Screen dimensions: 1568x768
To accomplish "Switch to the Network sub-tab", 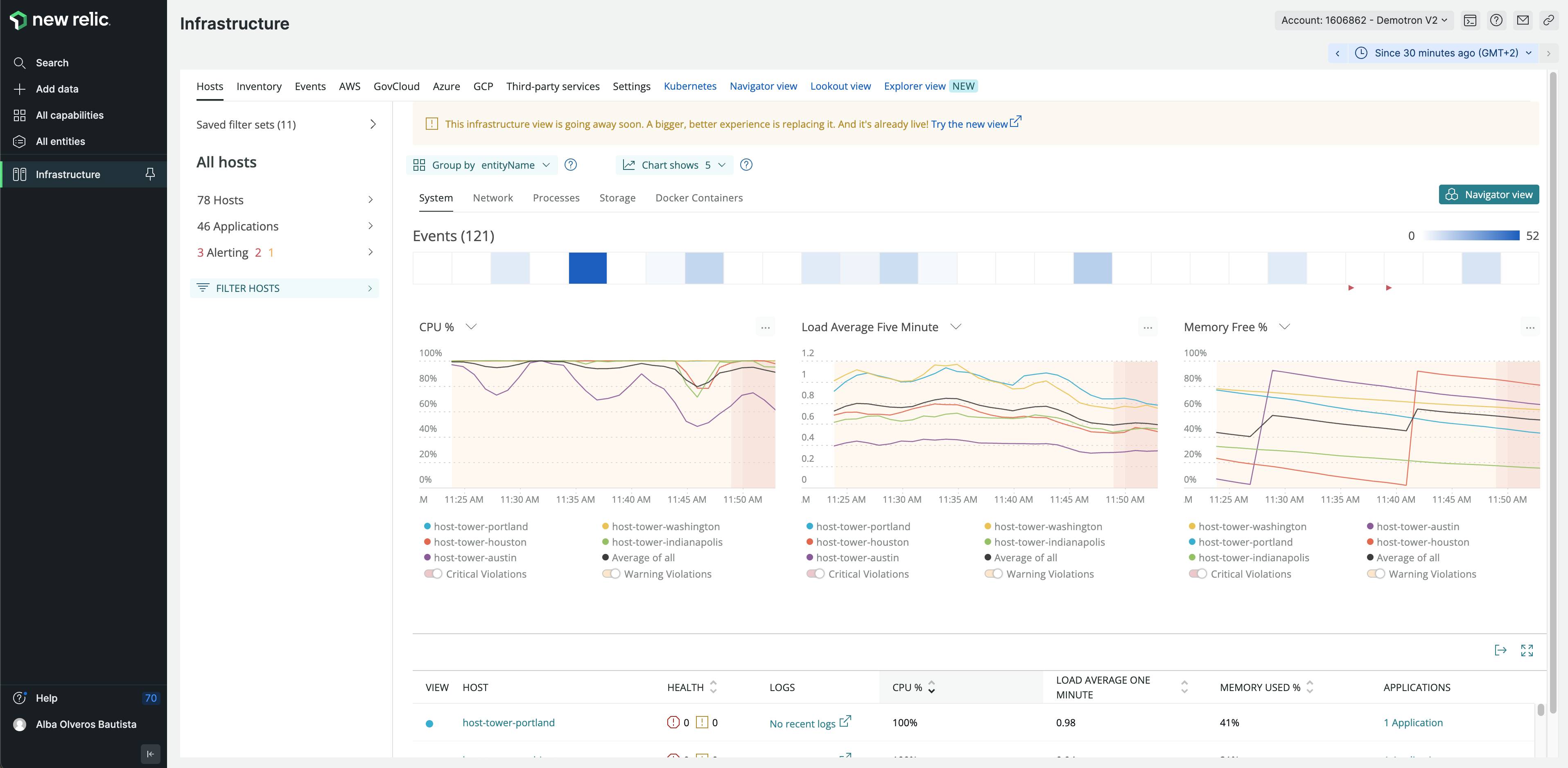I will tap(493, 198).
